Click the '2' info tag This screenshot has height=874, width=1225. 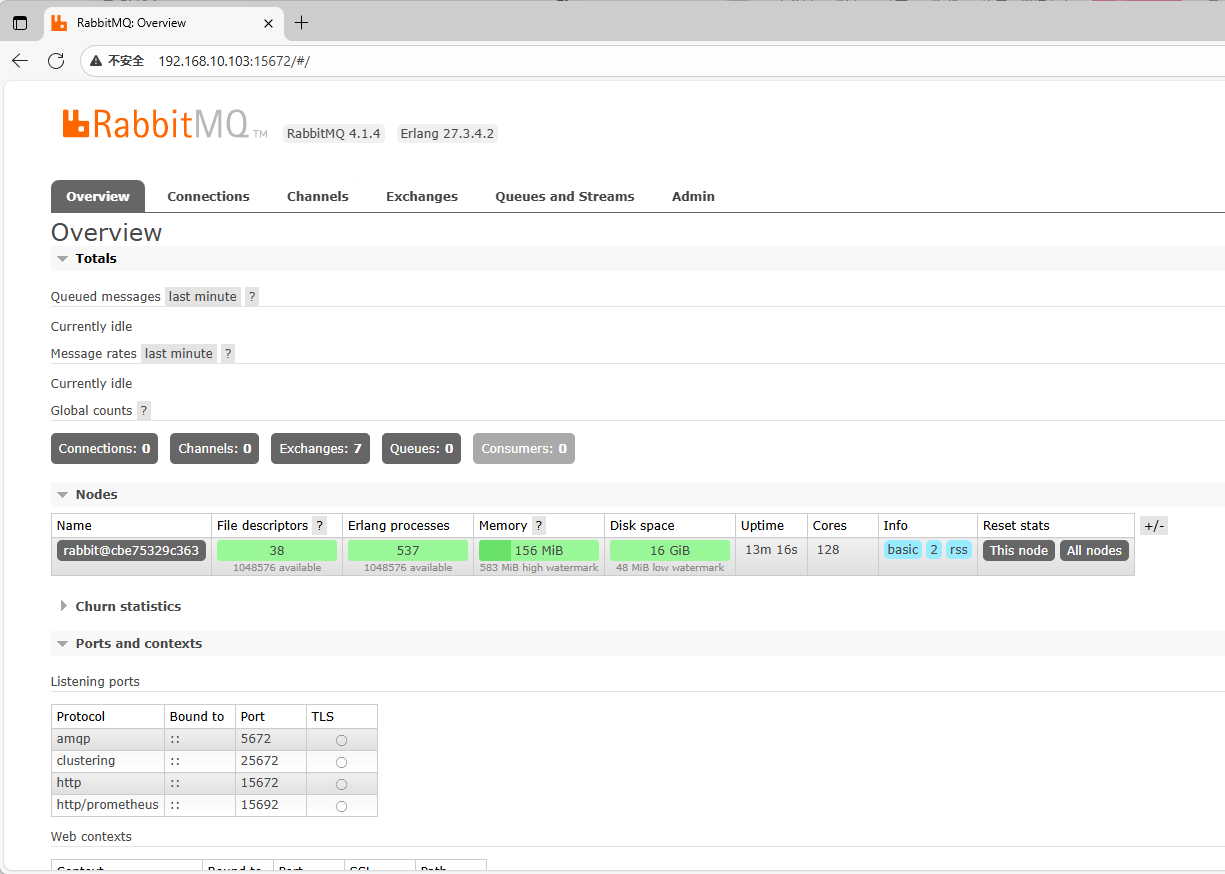point(934,550)
